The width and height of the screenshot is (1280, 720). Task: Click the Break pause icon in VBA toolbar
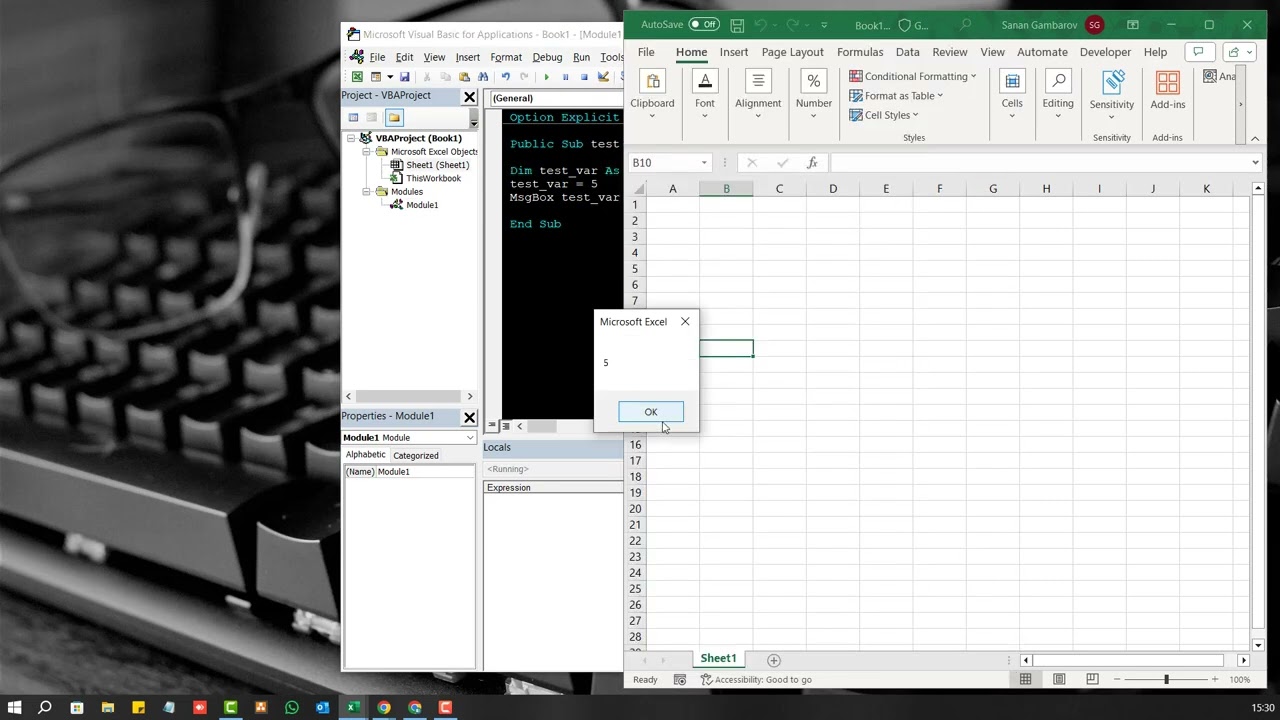565,77
